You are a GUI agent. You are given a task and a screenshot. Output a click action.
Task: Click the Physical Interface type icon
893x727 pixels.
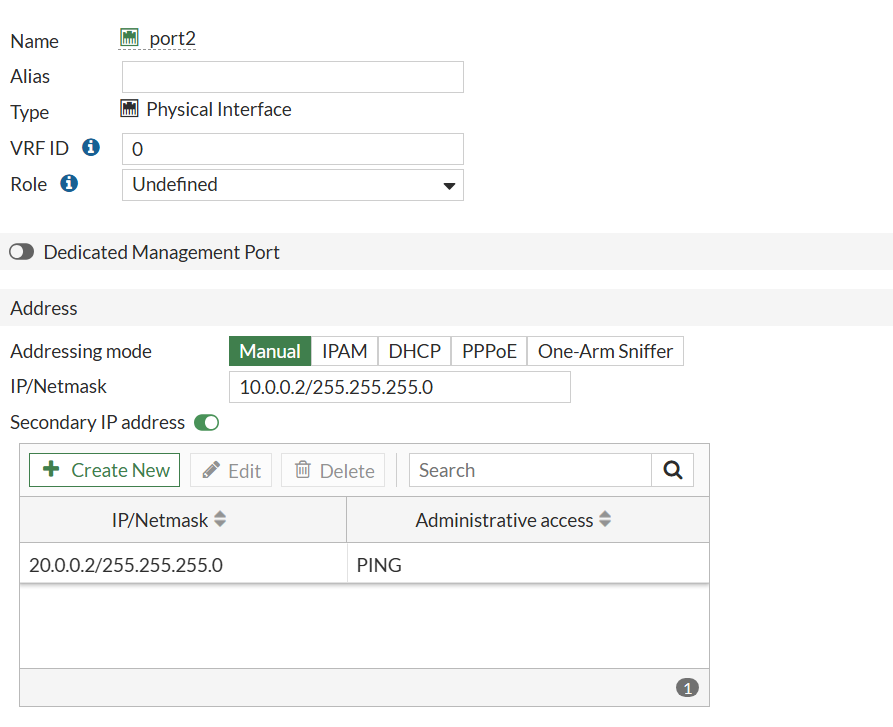tap(129, 109)
